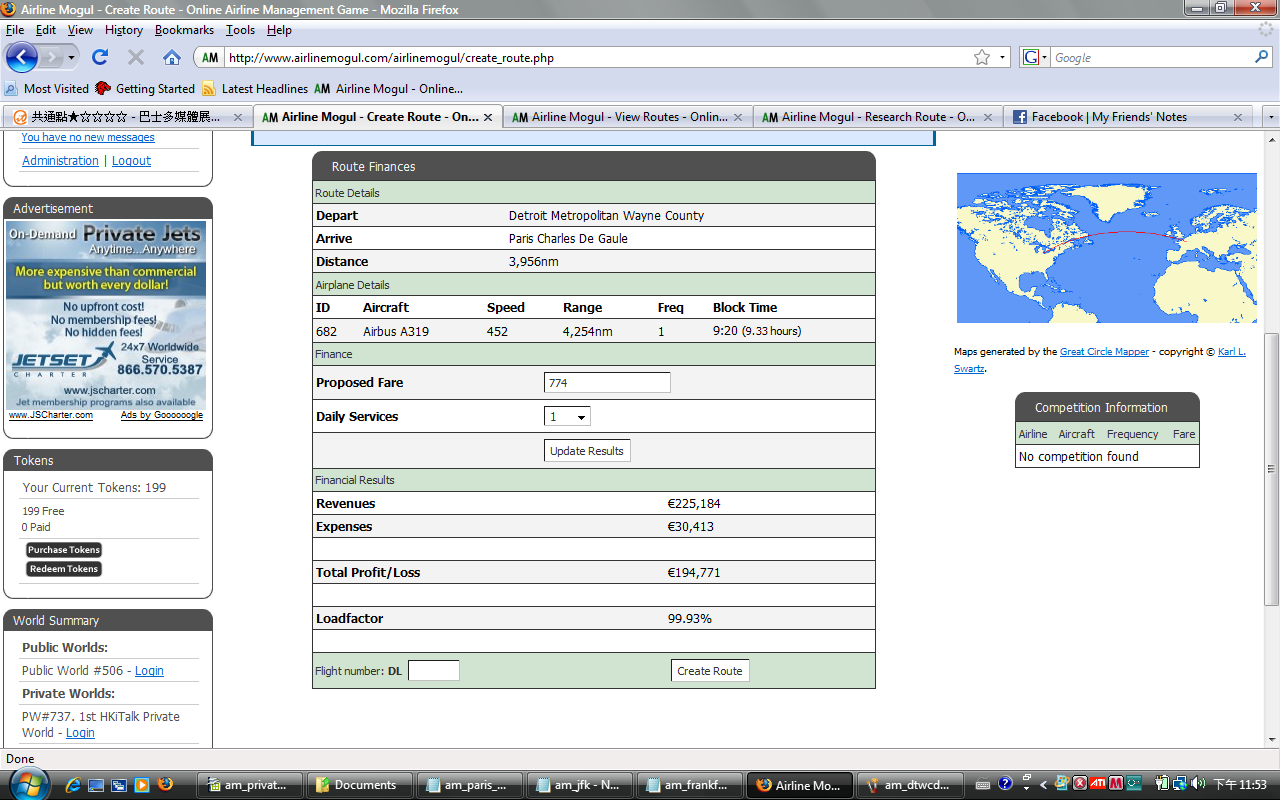Open the search engine chooser dropdown
The image size is (1280, 800).
click(x=1035, y=58)
